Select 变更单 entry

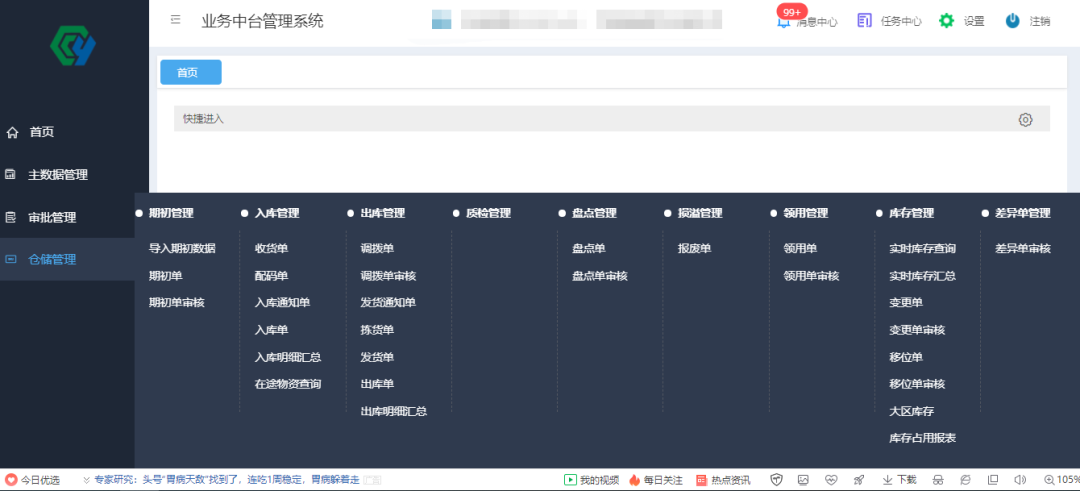[906, 302]
